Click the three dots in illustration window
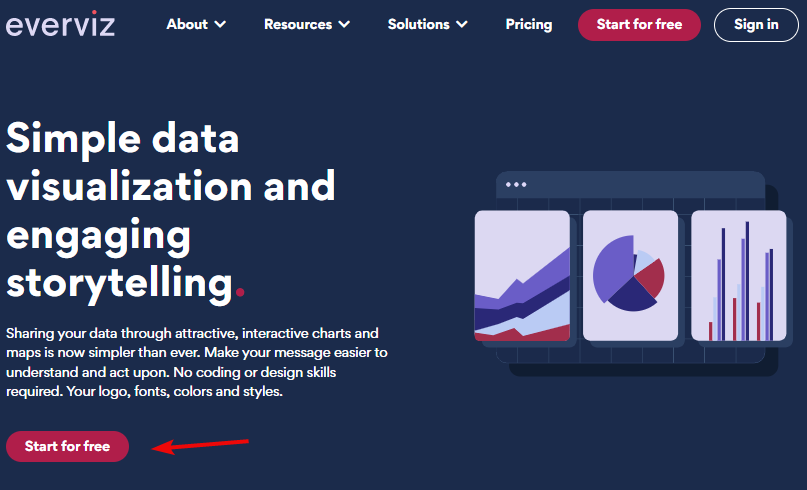Screen dimensions: 807x490 pyautogui.click(x=516, y=184)
